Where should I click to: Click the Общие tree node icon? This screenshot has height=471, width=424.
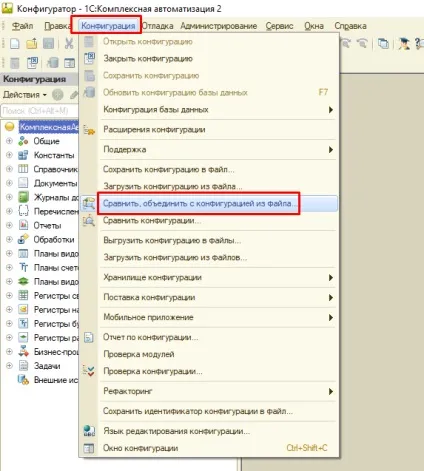pyautogui.click(x=23, y=141)
